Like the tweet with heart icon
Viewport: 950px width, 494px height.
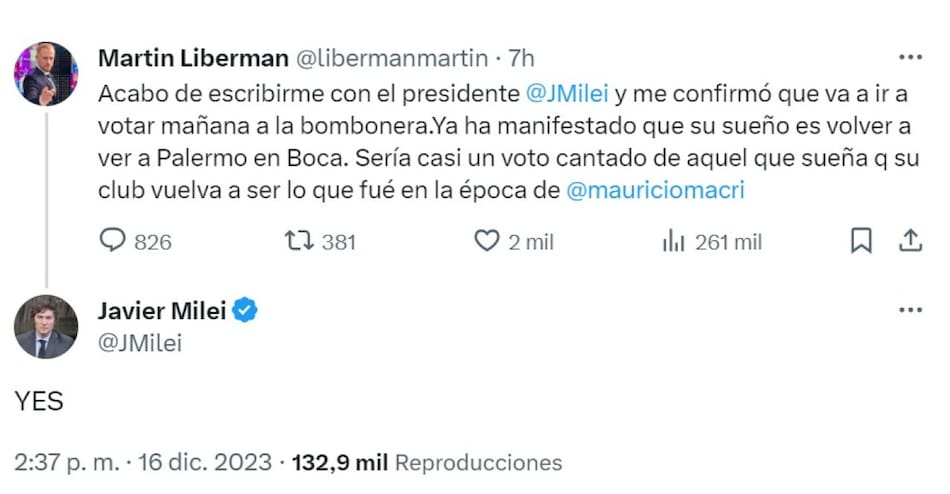(486, 241)
